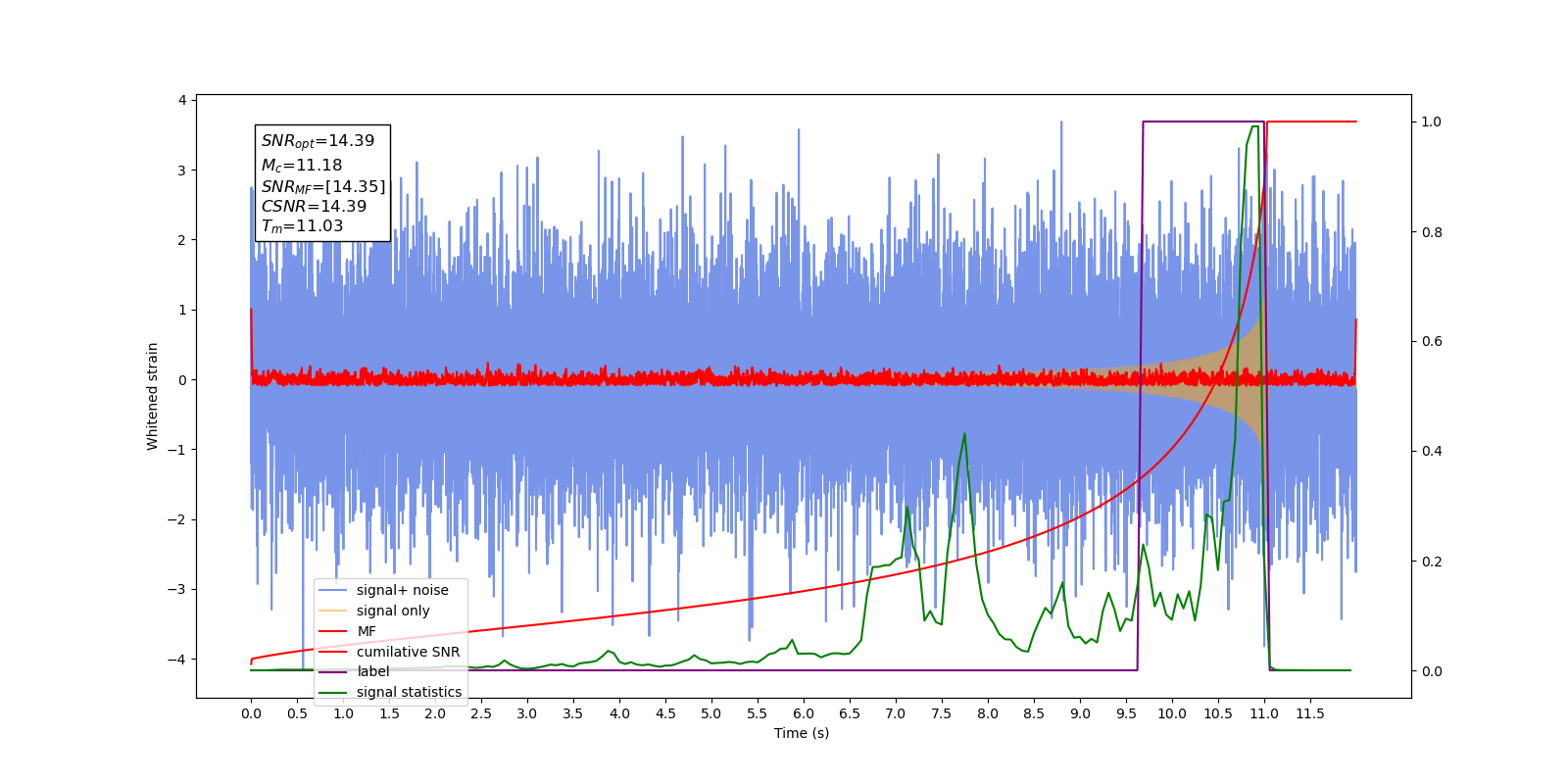Screen dimensions: 1568x784
Task: Click the 0.5 tick on the time axis
Action: 297,713
